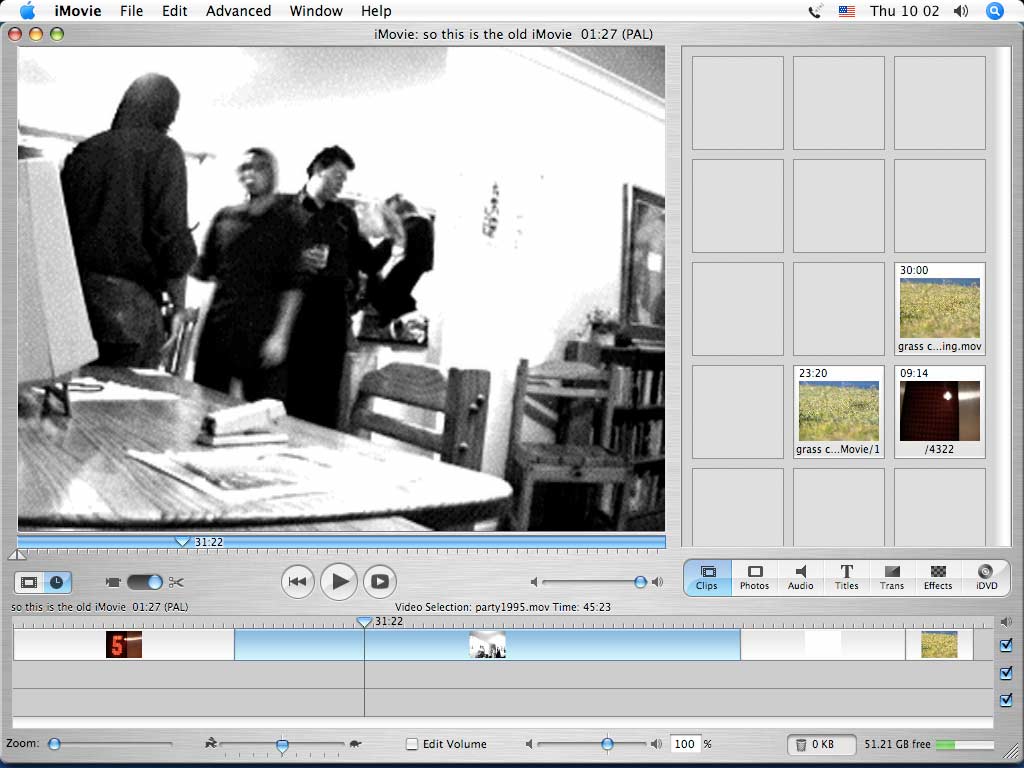Click the loud speaker icon by clip volume
The height and width of the screenshot is (768, 1024).
pos(656,744)
